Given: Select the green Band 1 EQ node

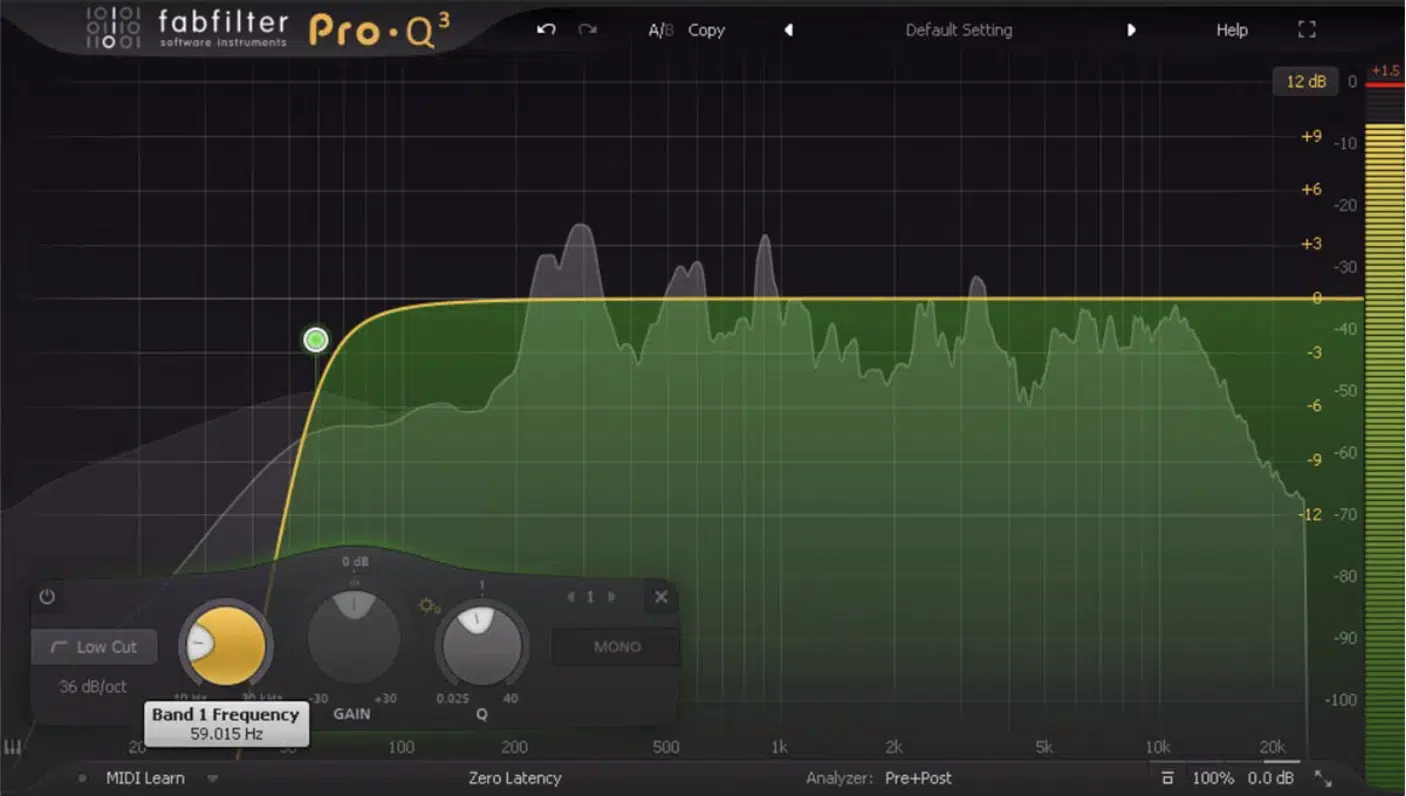Looking at the screenshot, I should tap(316, 340).
